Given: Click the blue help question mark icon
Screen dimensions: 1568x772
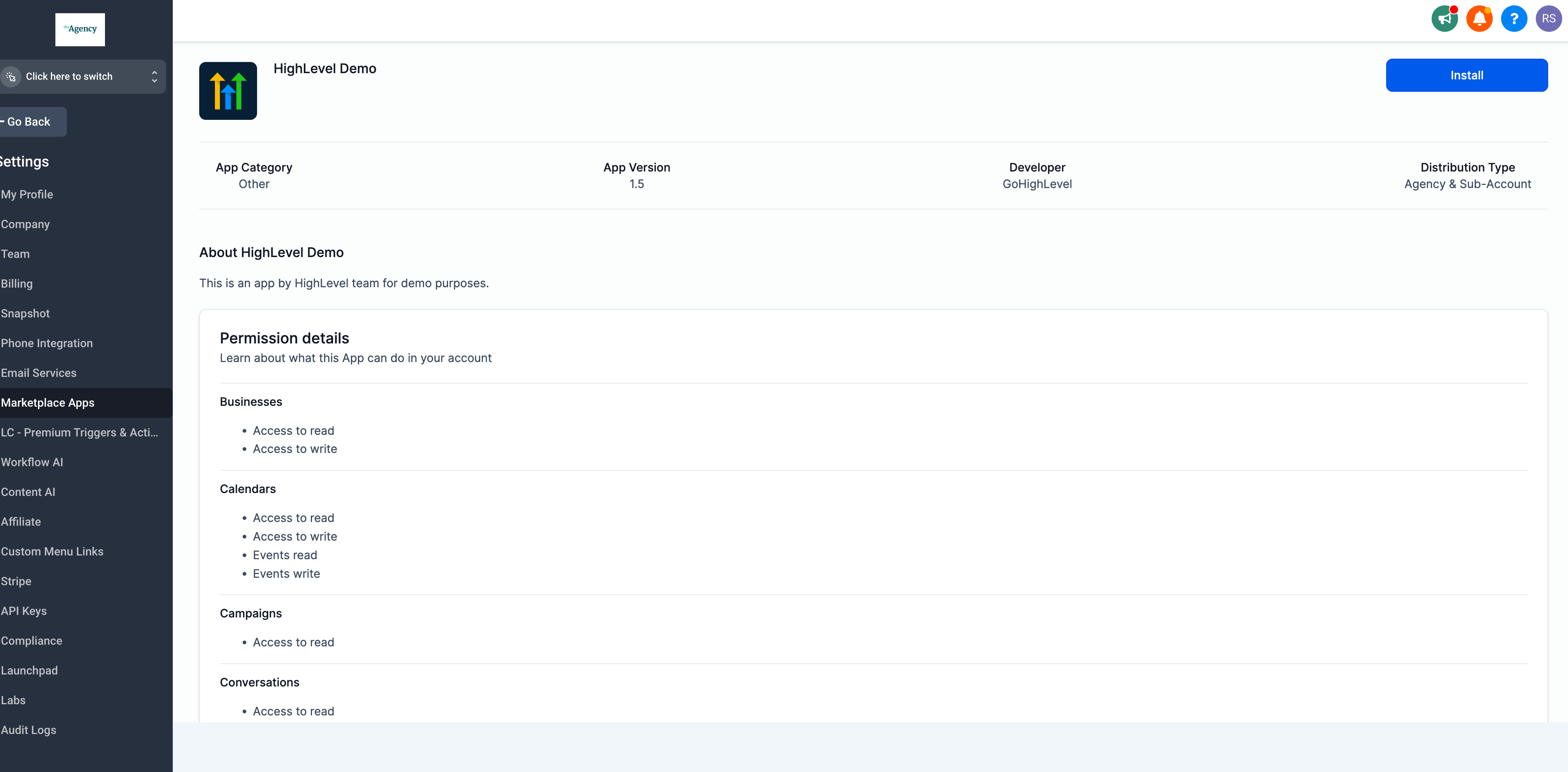Looking at the screenshot, I should click(1514, 19).
